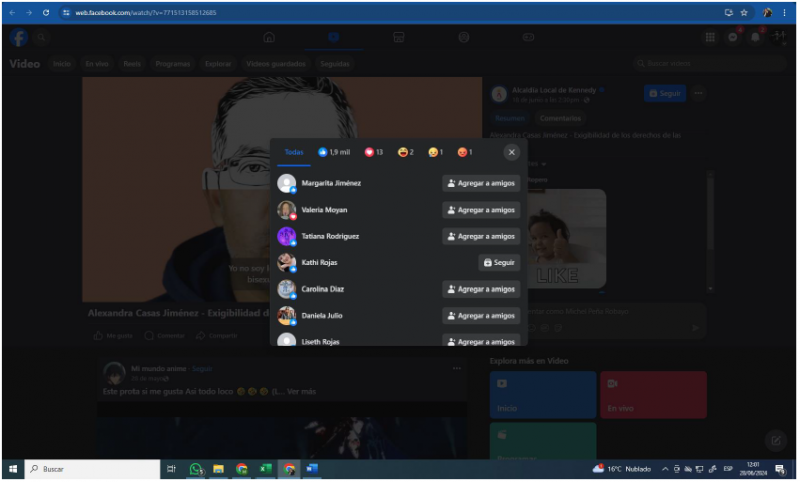Viewport: 800px width, 482px height.
Task: Open the Facebook search icon
Action: pyautogui.click(x=41, y=37)
